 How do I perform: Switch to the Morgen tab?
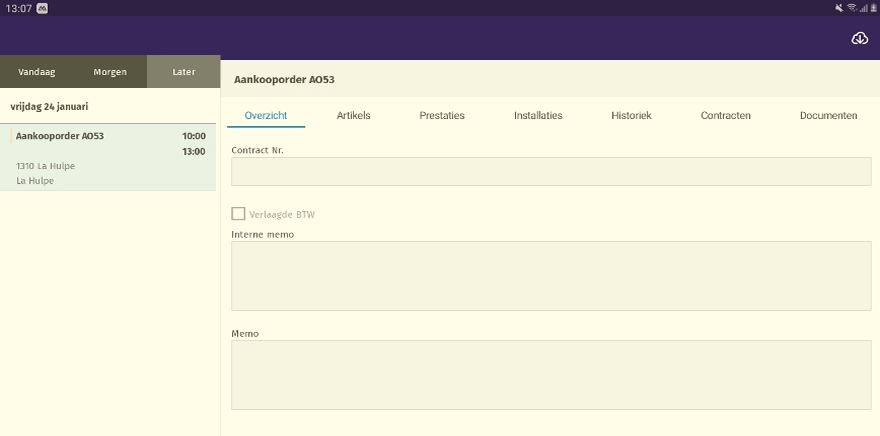pos(110,72)
